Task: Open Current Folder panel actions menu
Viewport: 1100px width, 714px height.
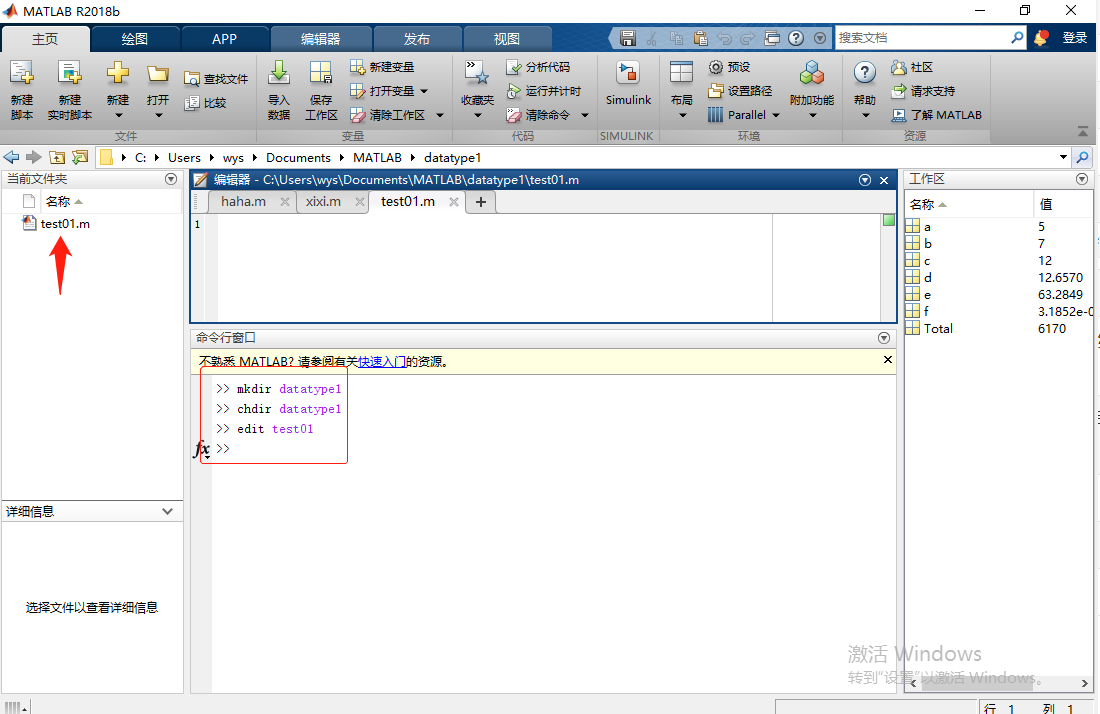Action: pos(170,179)
